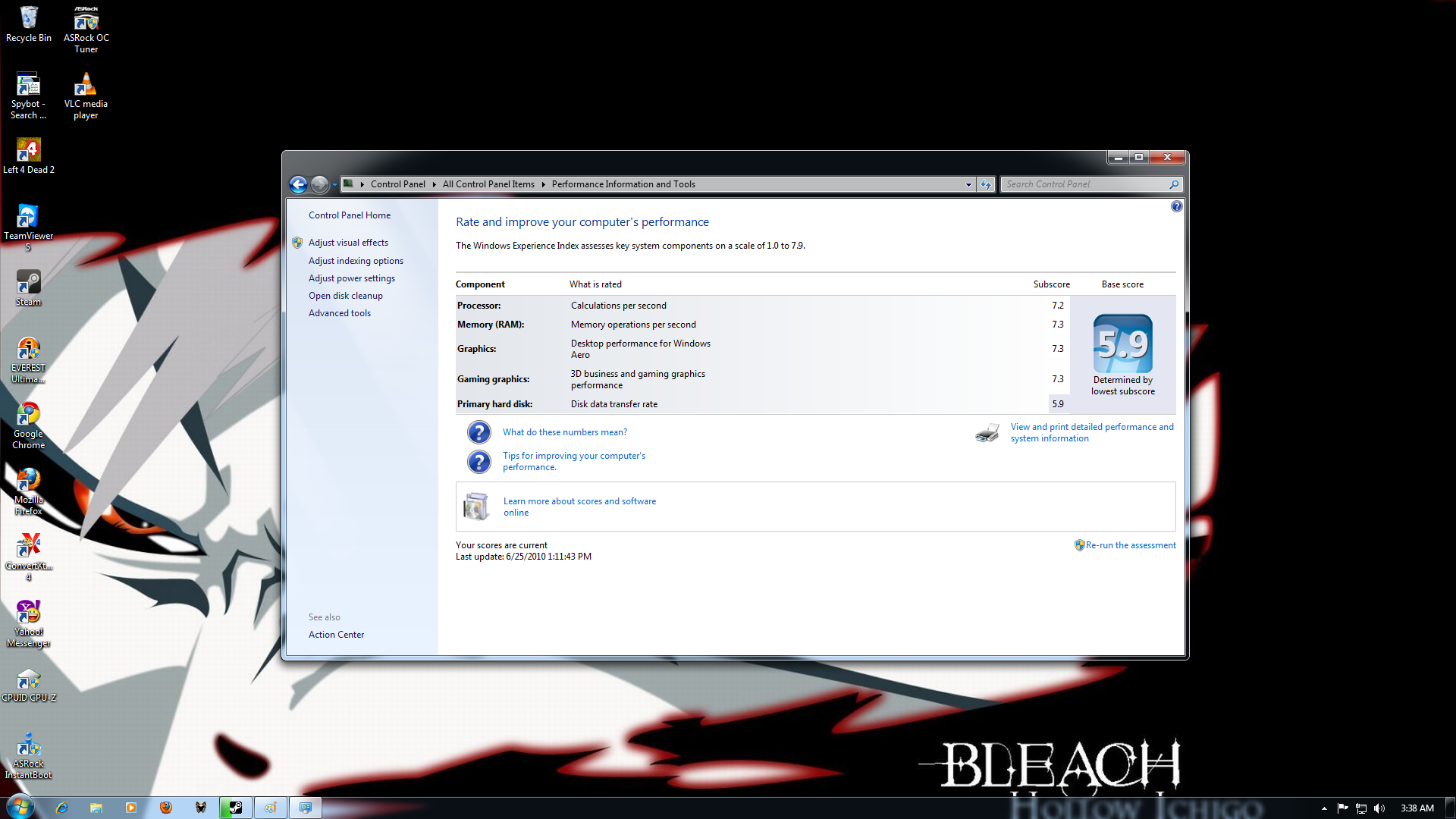
Task: Switch to Steam window on taskbar
Action: click(236, 808)
